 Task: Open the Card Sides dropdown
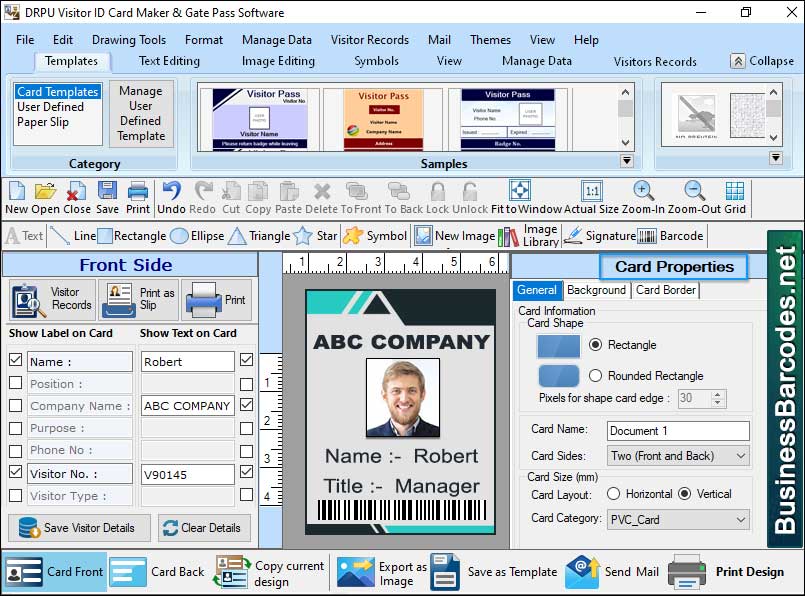(x=678, y=456)
